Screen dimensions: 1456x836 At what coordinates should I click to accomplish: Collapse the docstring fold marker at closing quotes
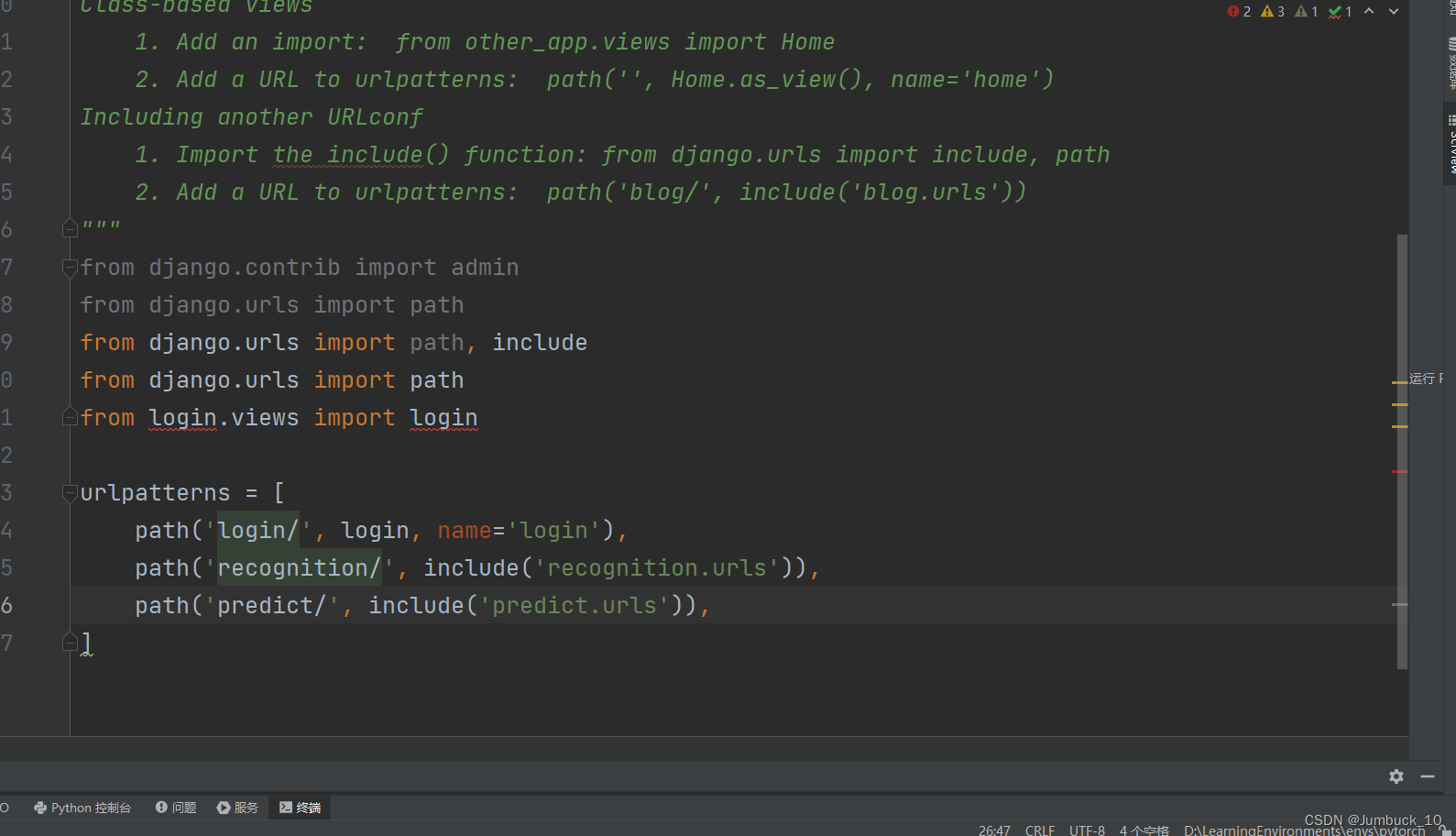tap(70, 228)
